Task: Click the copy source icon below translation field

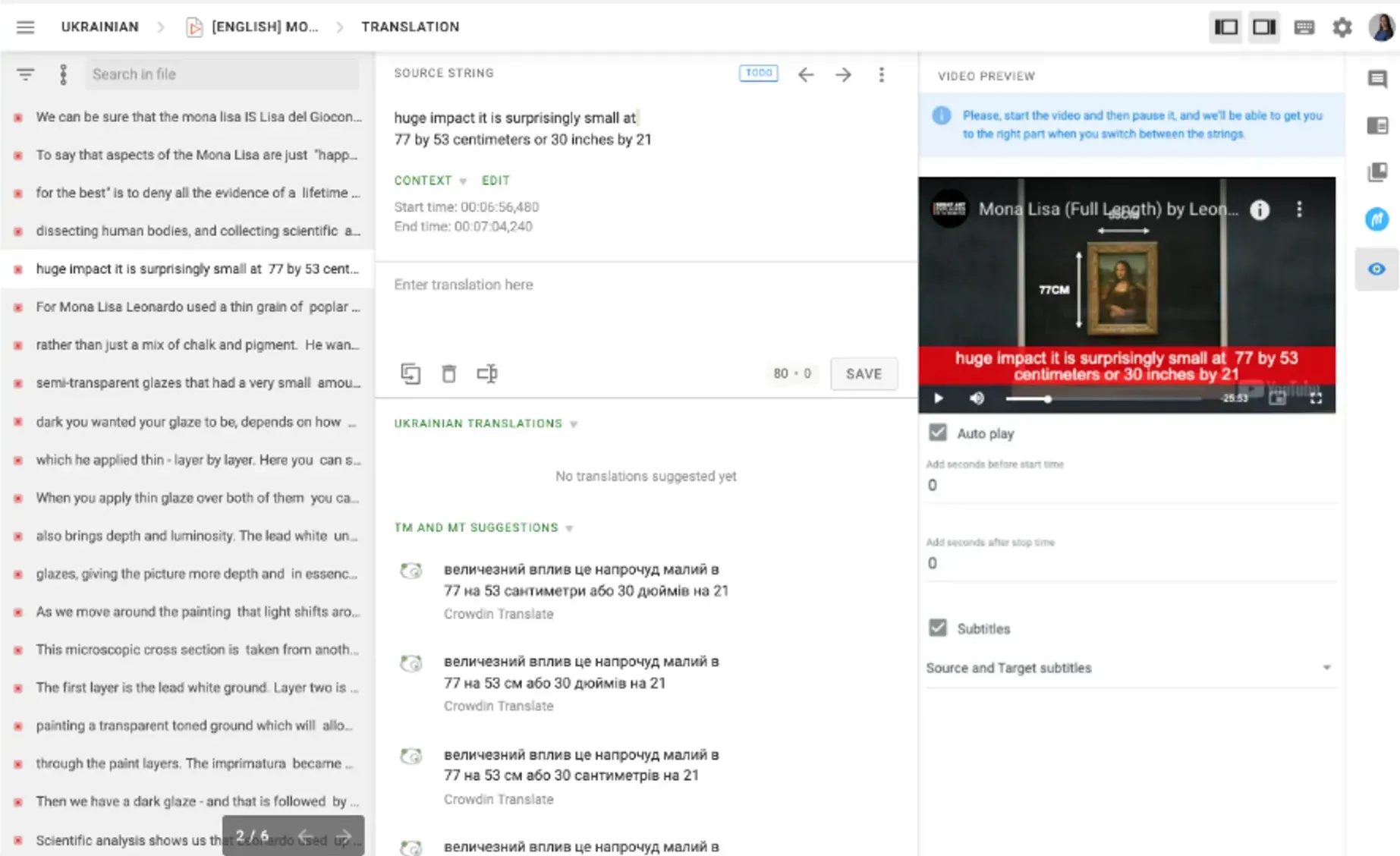Action: click(x=411, y=373)
